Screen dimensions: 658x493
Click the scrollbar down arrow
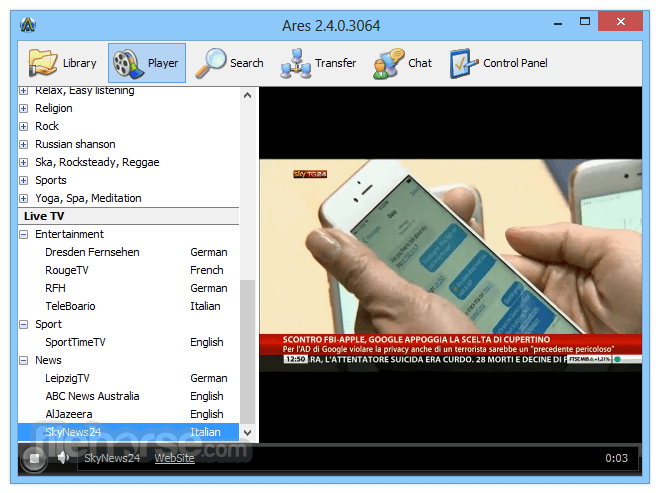(248, 433)
